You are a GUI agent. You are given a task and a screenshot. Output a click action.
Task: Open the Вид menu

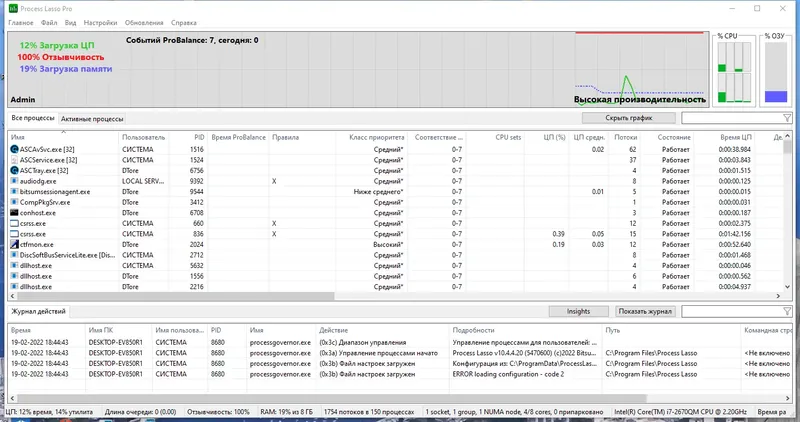point(70,23)
